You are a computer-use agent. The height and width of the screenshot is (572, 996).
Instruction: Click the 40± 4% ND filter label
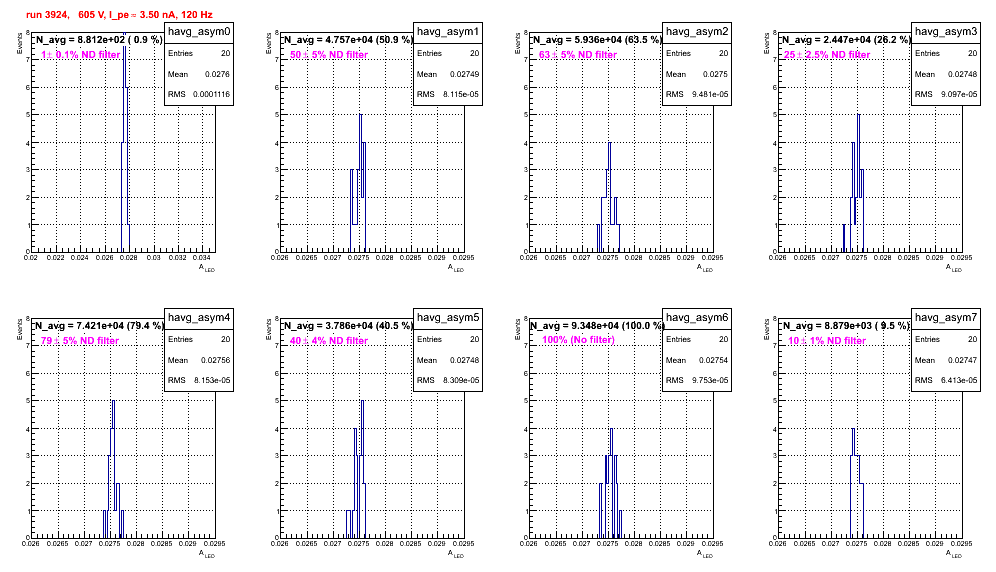pos(329,341)
